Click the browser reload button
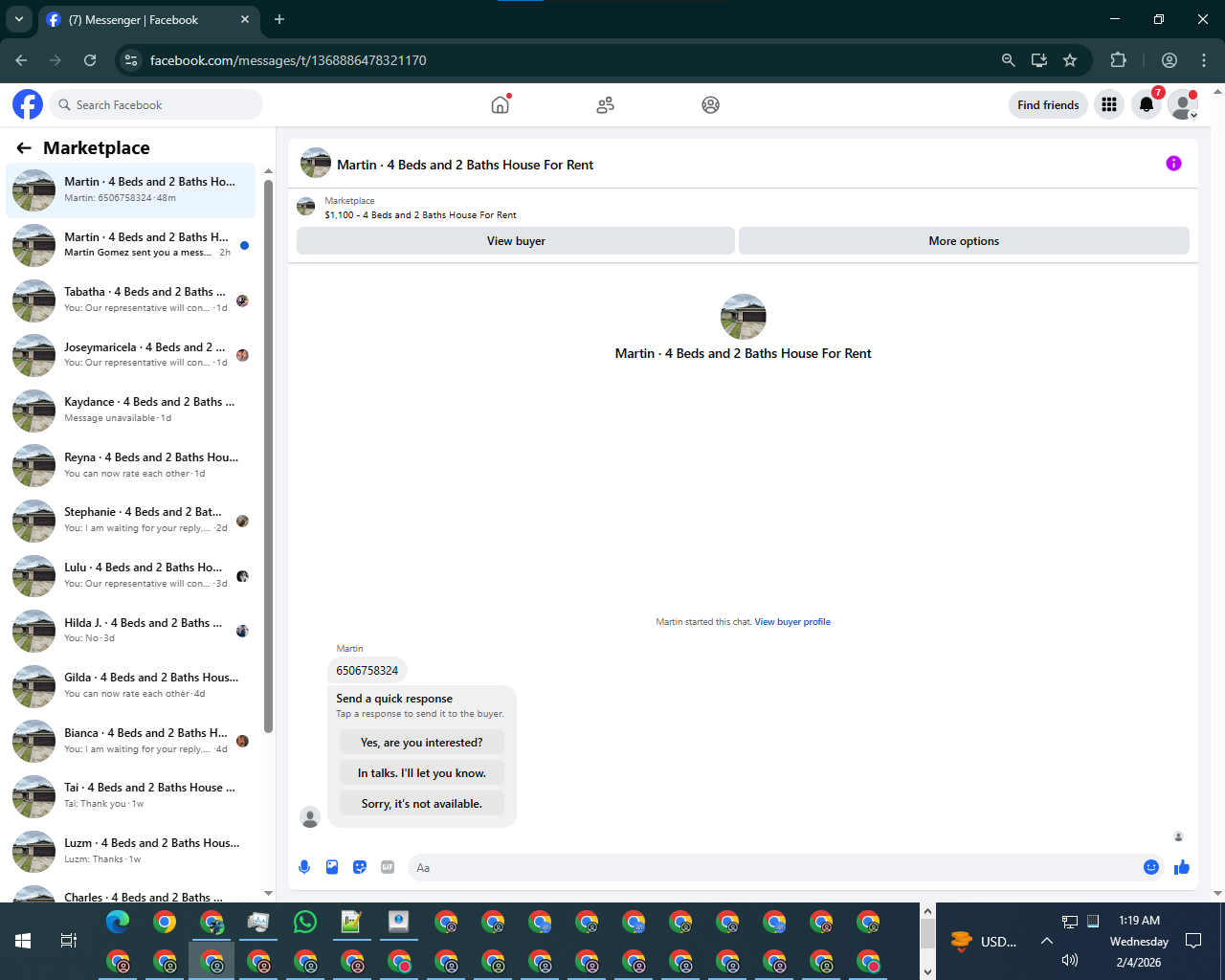The width and height of the screenshot is (1225, 980). point(90,60)
